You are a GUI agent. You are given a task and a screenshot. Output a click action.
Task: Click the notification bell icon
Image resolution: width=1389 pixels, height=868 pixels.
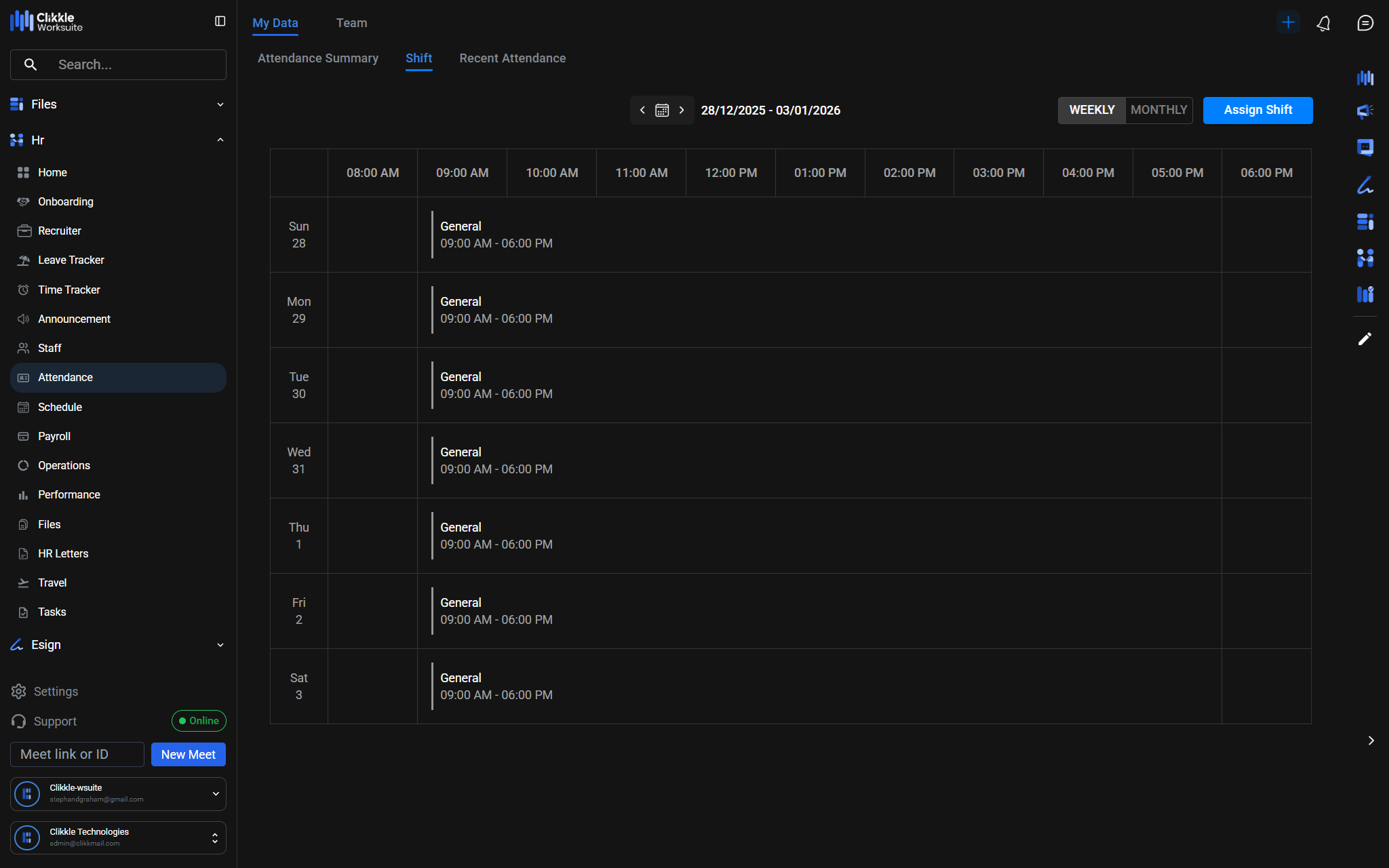(x=1323, y=24)
